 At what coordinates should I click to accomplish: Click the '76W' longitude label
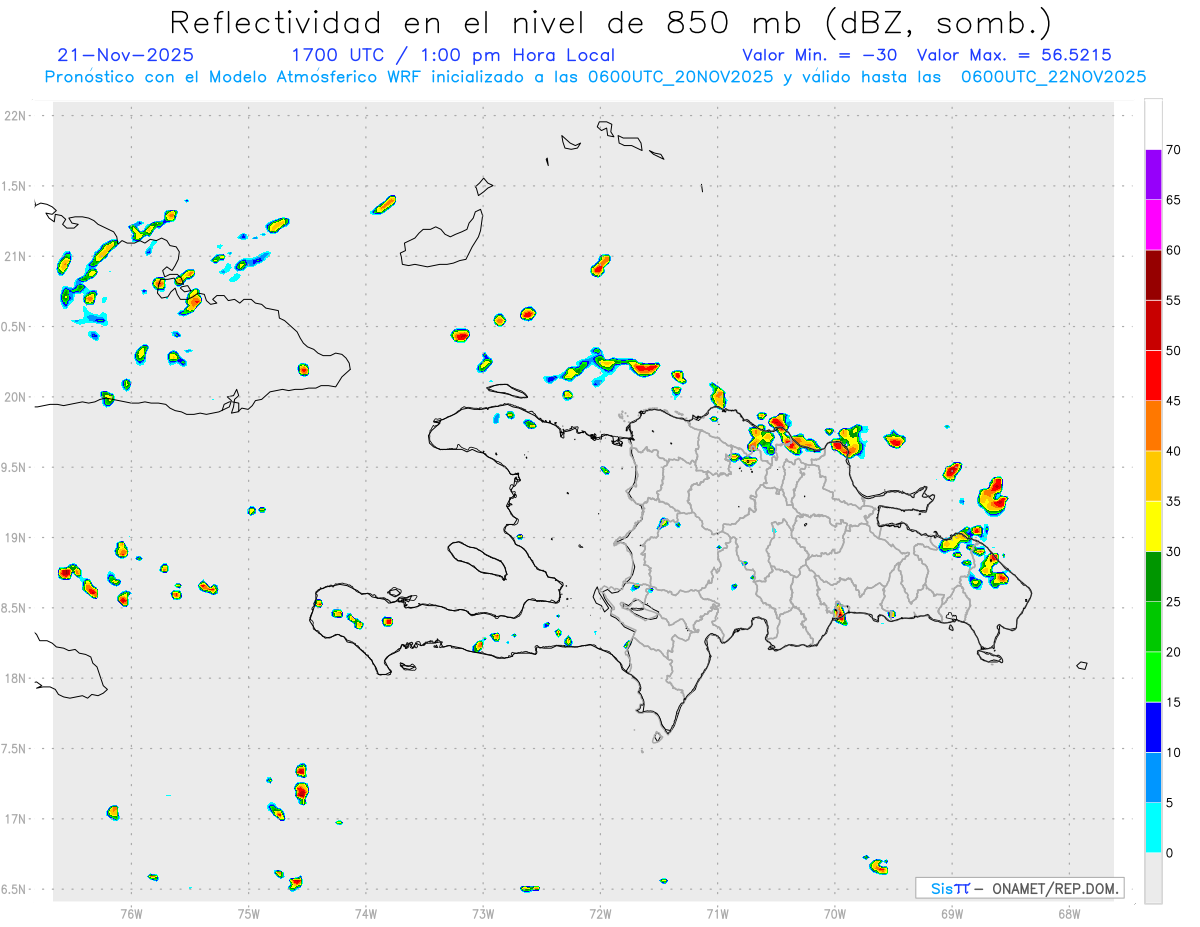coord(131,913)
